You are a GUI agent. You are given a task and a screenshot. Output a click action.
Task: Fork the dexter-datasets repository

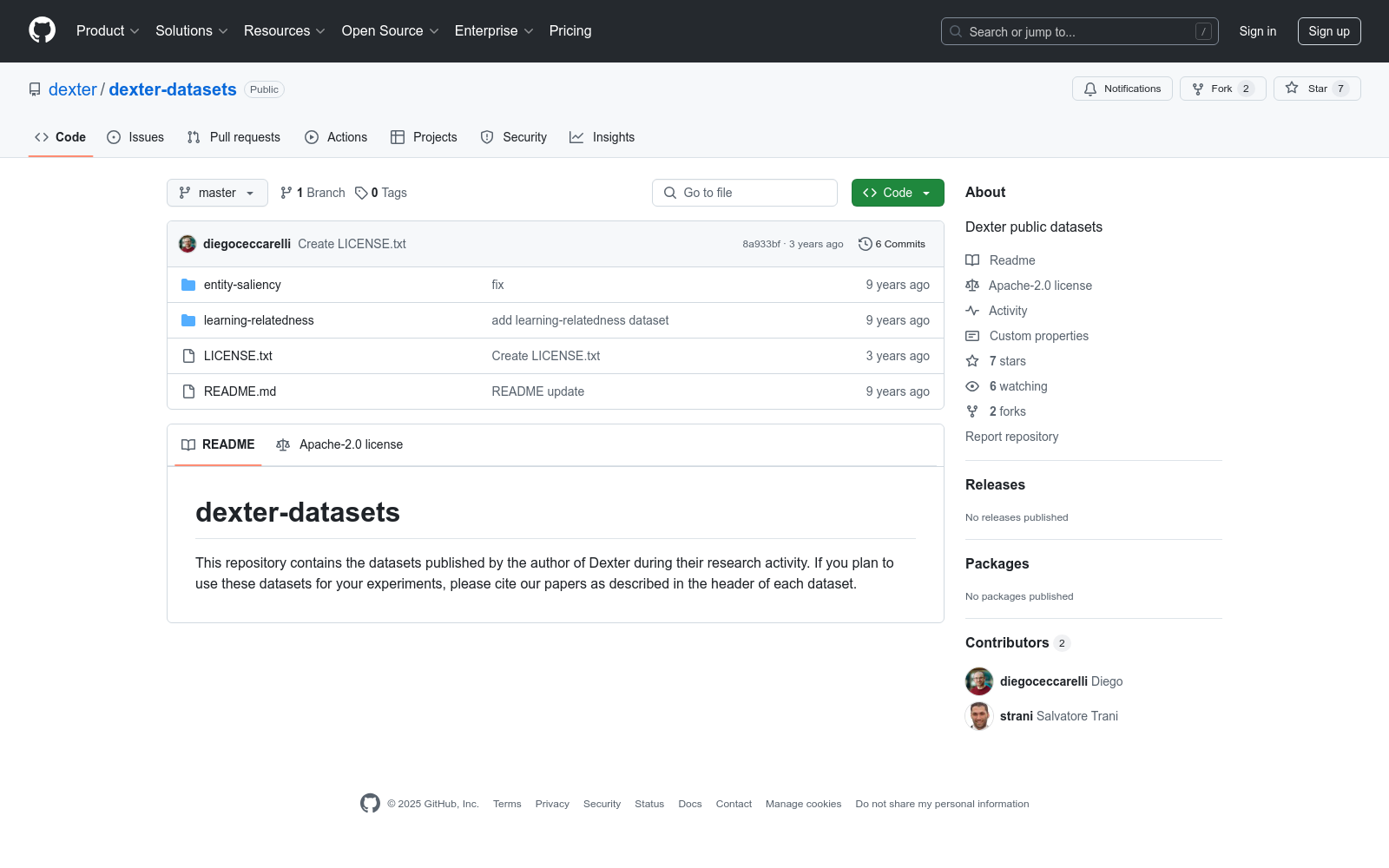click(1222, 89)
